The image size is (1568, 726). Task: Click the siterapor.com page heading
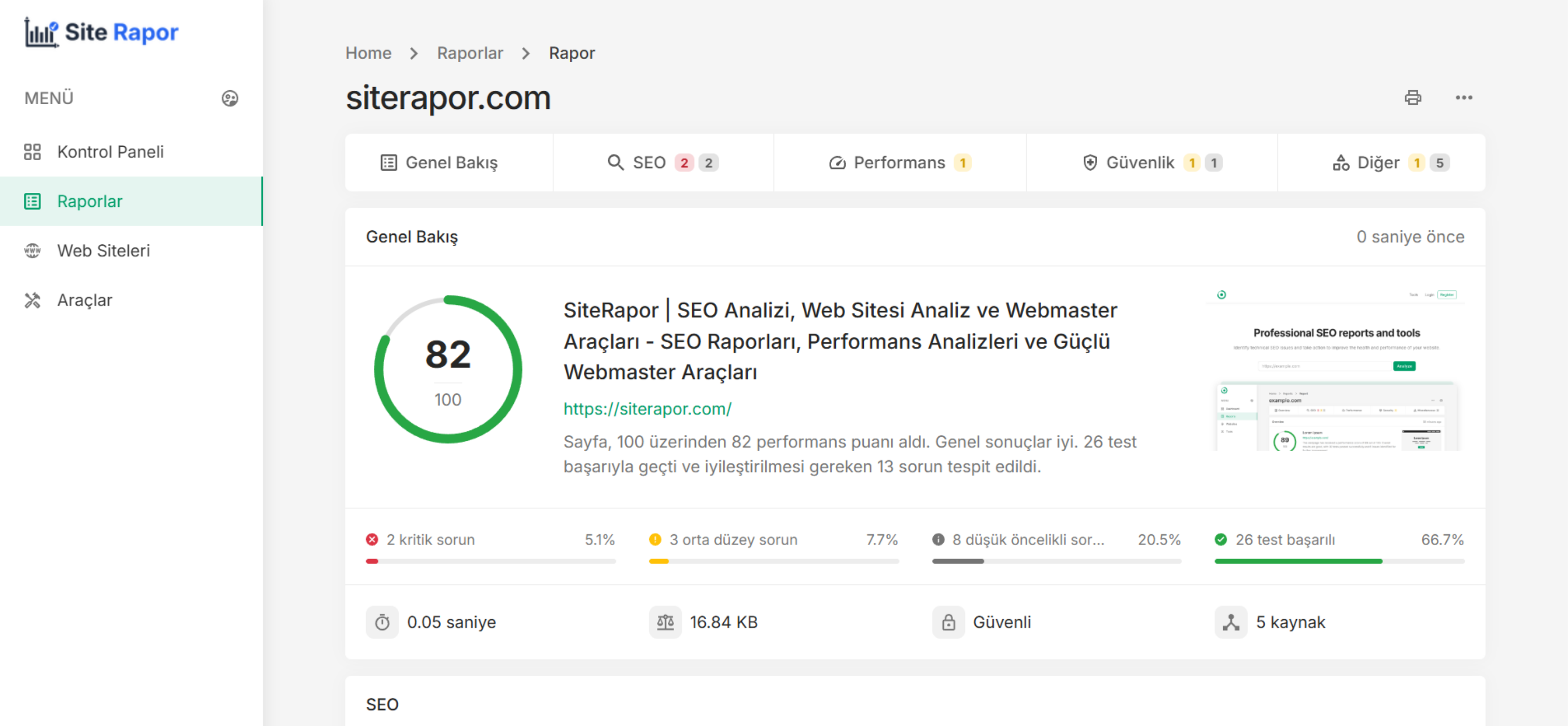click(448, 98)
